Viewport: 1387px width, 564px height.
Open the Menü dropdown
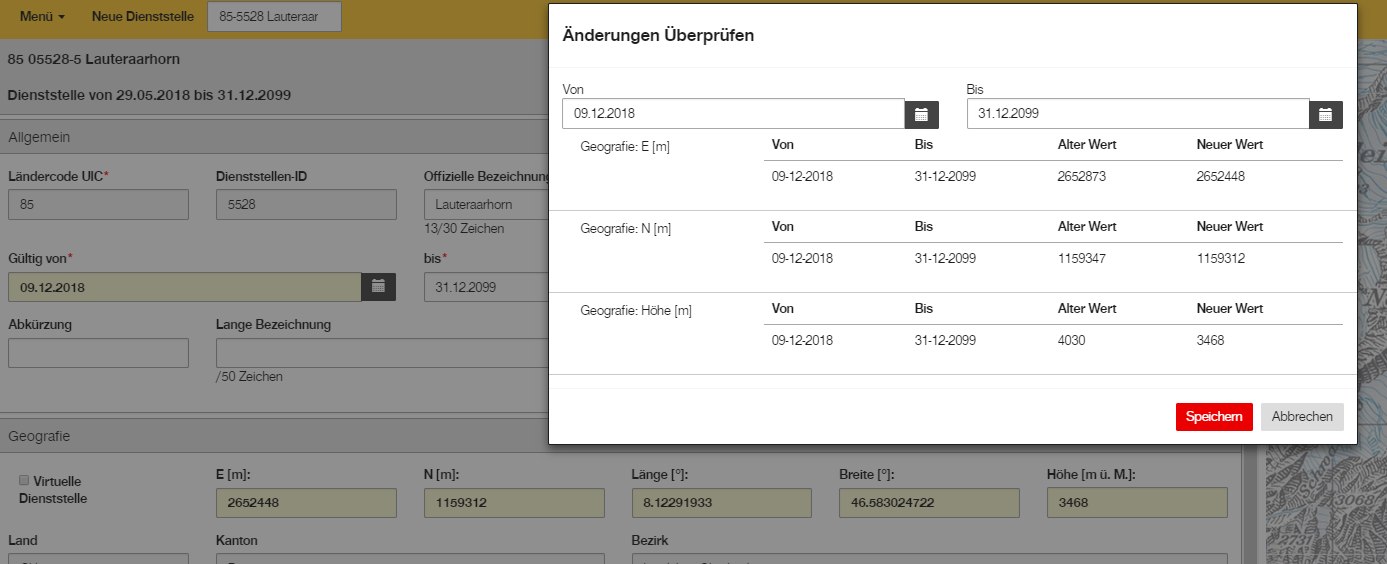tap(42, 17)
